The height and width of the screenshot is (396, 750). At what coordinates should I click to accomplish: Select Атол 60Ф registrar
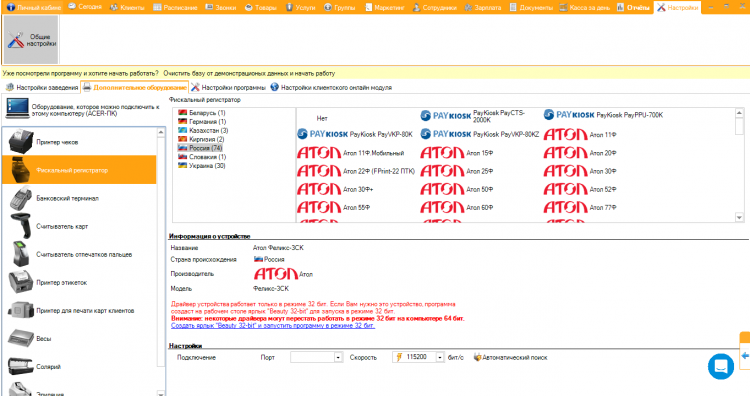(457, 208)
